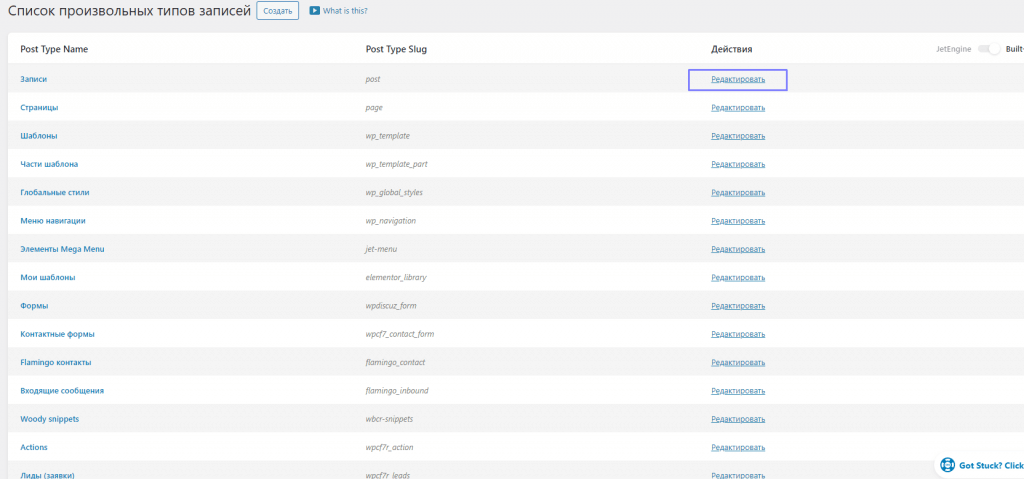Viewport: 1024px width, 479px height.
Task: Click the Действия column header
Action: pos(731,49)
